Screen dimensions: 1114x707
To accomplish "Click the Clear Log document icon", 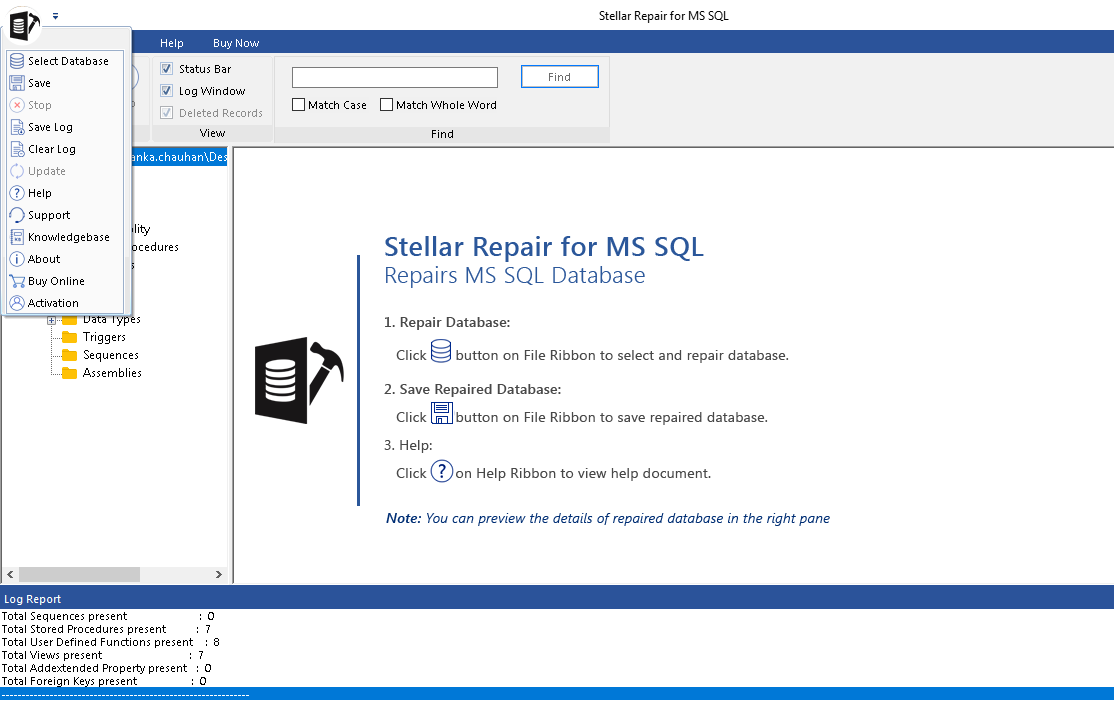I will [x=17, y=149].
